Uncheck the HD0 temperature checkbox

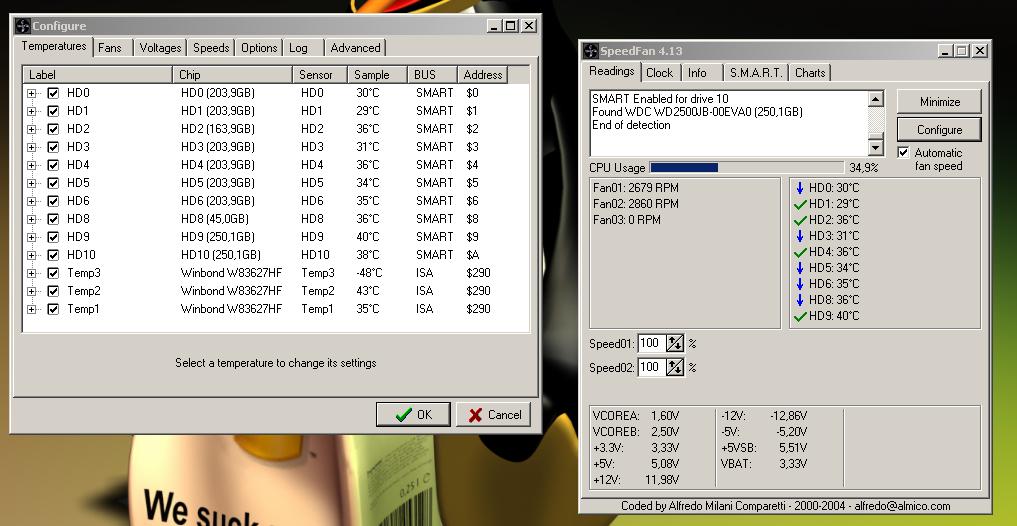[53, 93]
